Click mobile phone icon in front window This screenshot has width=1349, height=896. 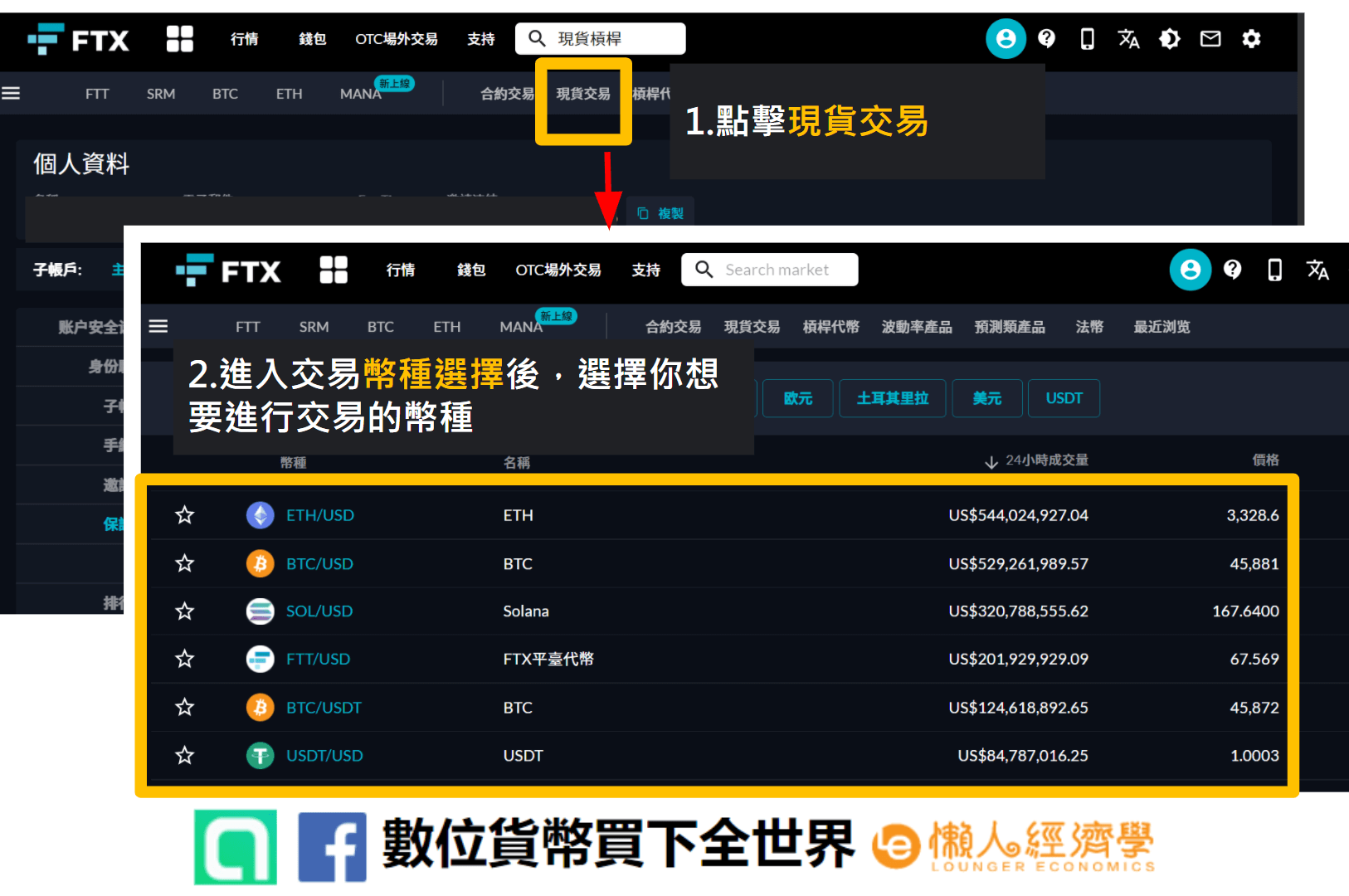click(1275, 270)
